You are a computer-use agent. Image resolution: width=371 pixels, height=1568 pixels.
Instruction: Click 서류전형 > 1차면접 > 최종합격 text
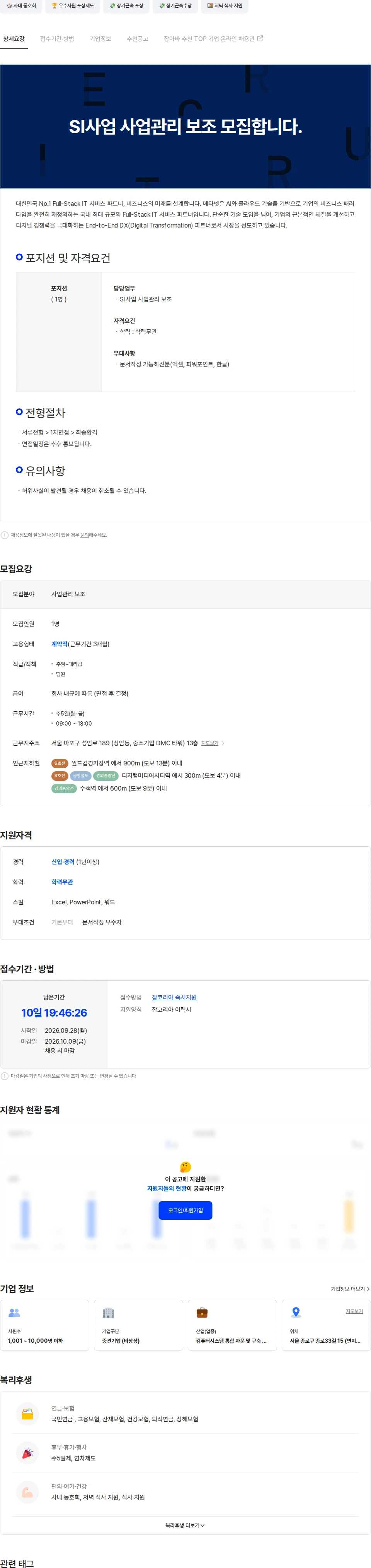[x=60, y=432]
